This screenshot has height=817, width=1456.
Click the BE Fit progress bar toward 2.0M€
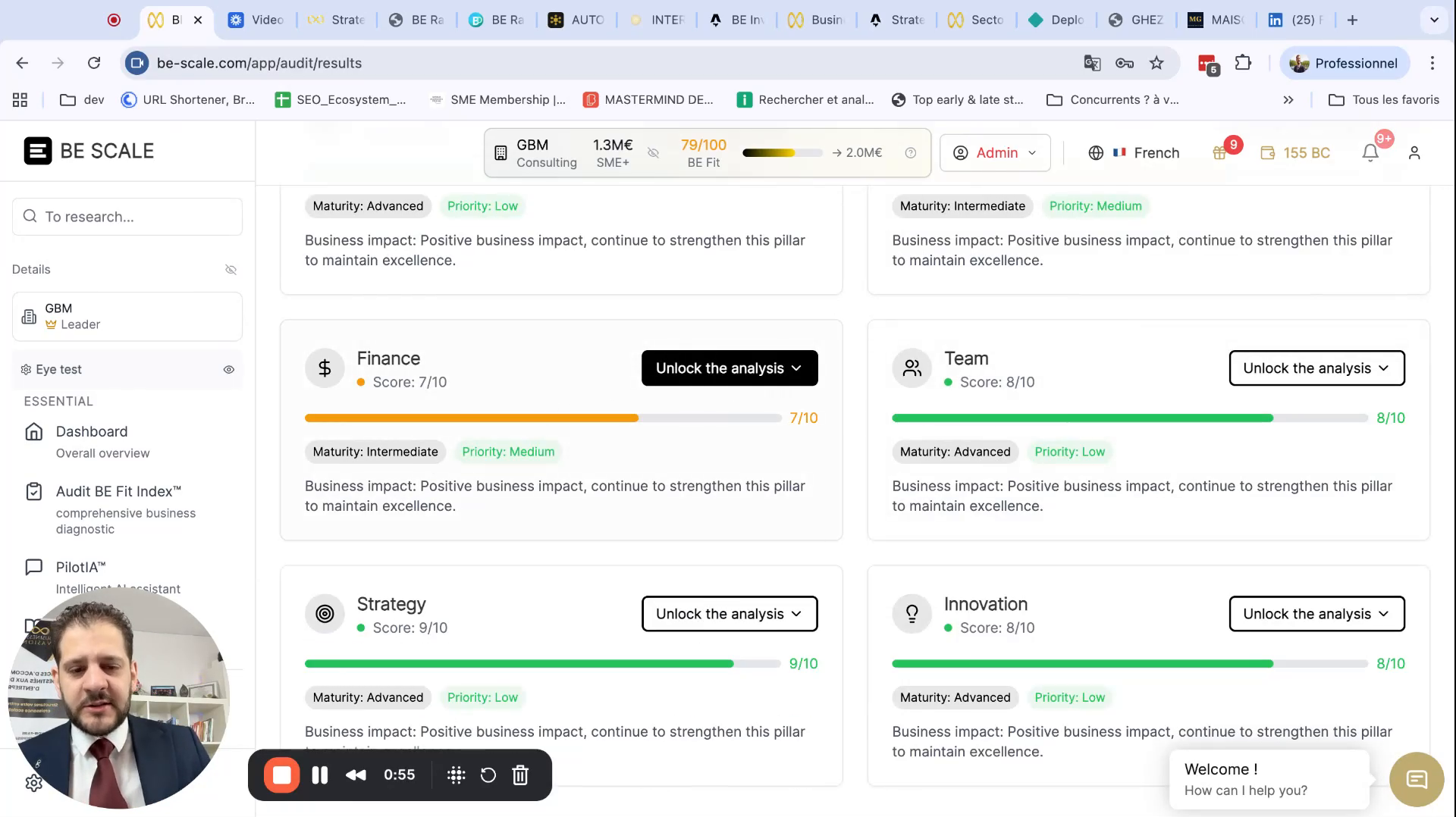tap(783, 152)
